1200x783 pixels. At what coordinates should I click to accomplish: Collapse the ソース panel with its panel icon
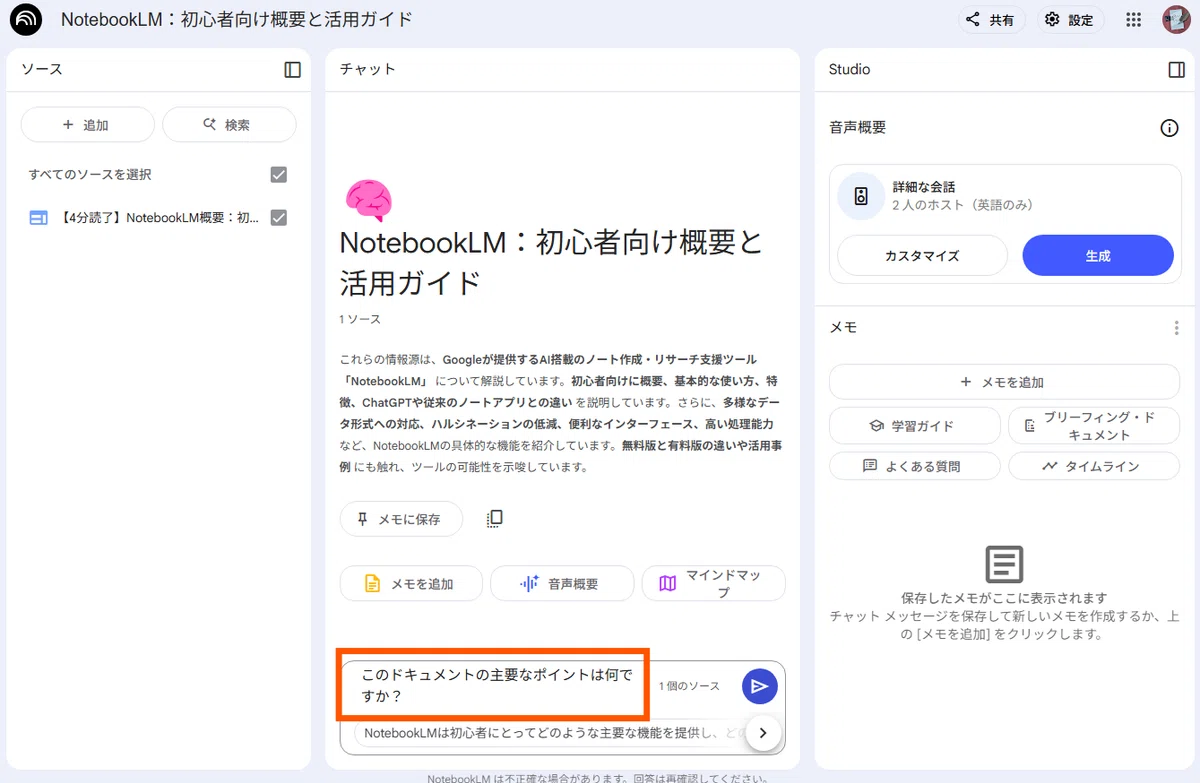(x=292, y=69)
